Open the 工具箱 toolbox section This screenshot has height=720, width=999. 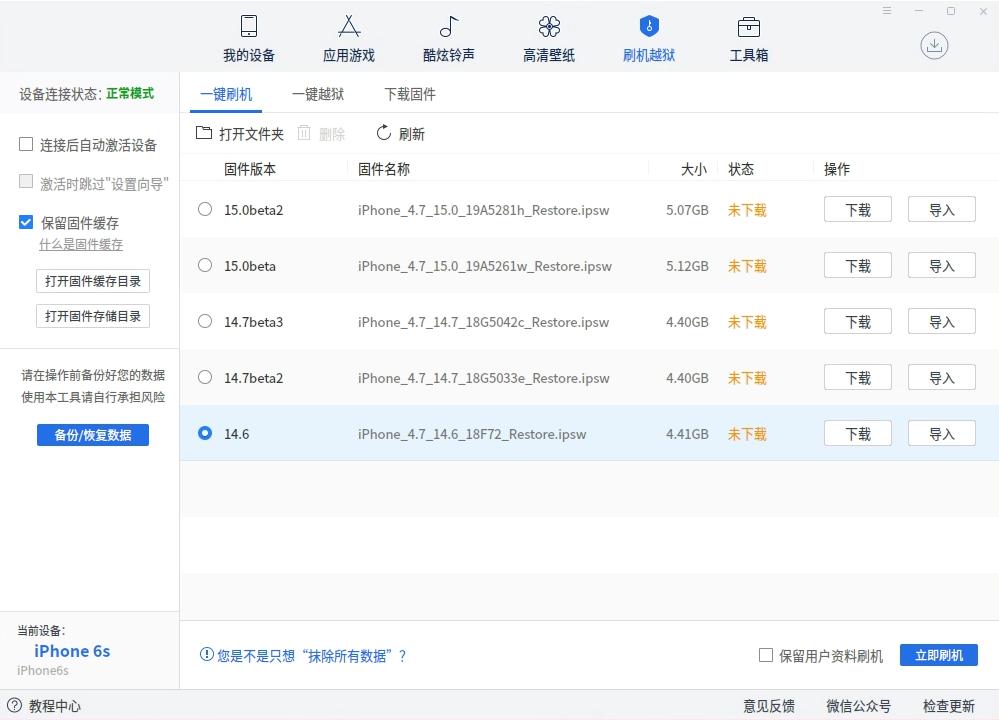point(748,37)
